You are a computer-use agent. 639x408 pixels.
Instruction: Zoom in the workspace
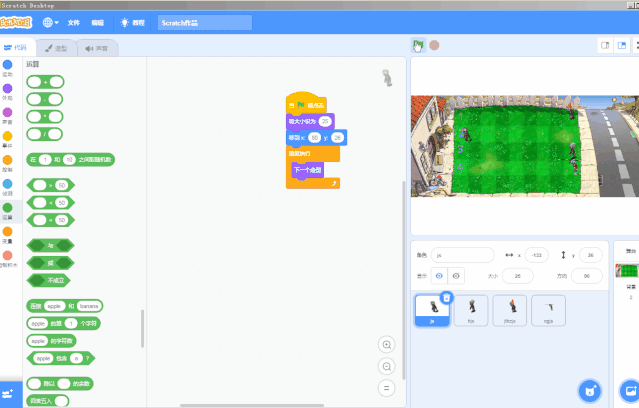pos(386,345)
